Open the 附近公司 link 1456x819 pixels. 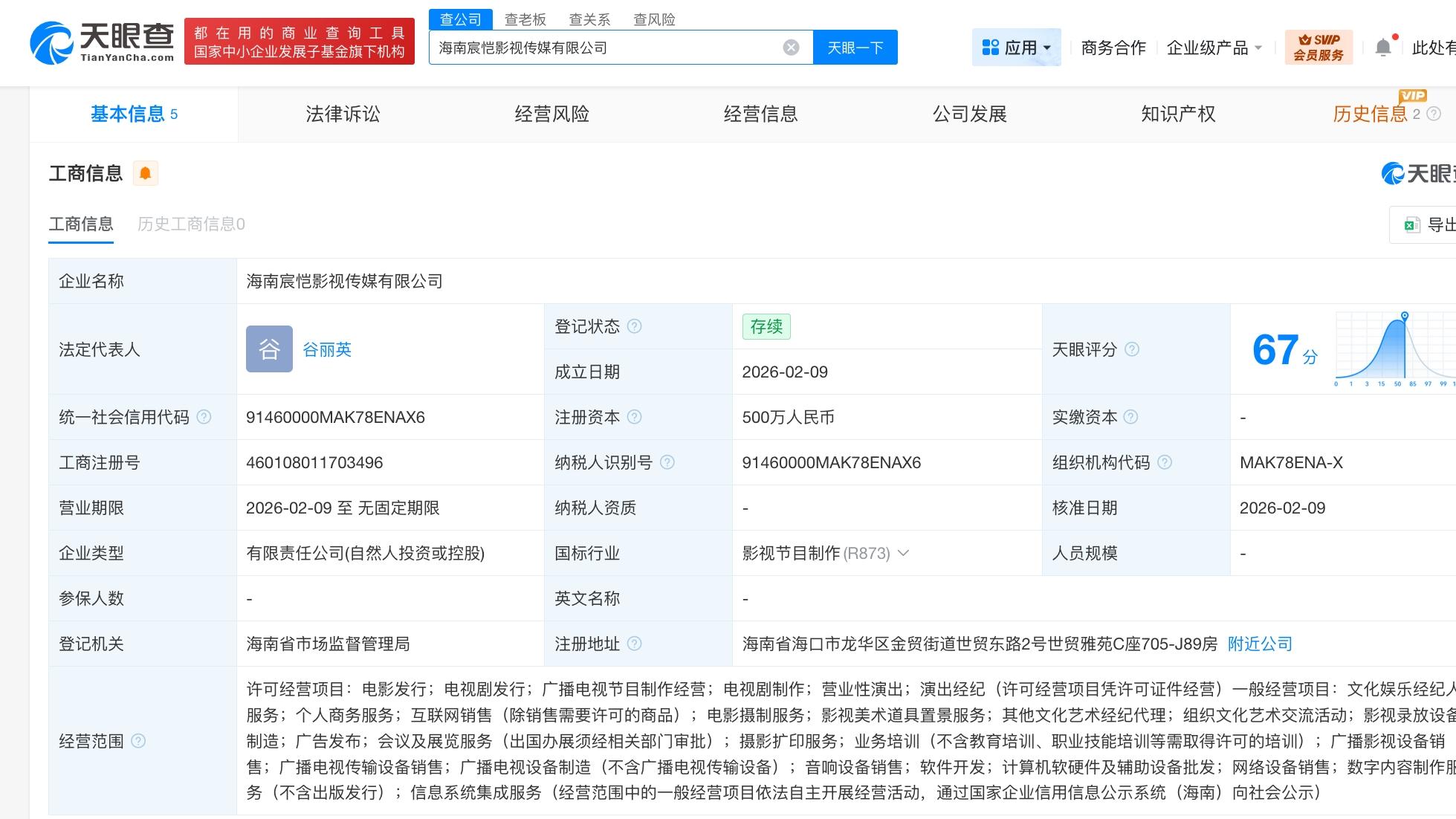tap(1259, 644)
